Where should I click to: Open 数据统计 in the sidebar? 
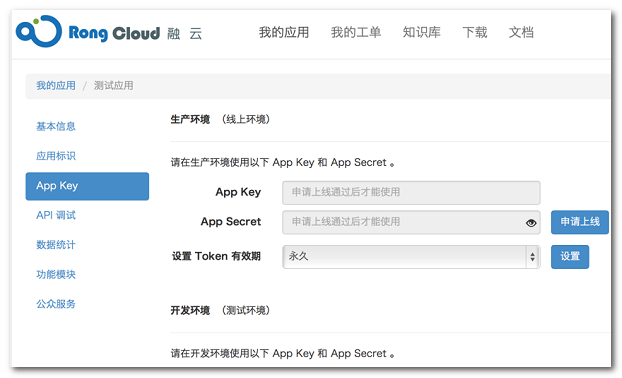tap(56, 245)
